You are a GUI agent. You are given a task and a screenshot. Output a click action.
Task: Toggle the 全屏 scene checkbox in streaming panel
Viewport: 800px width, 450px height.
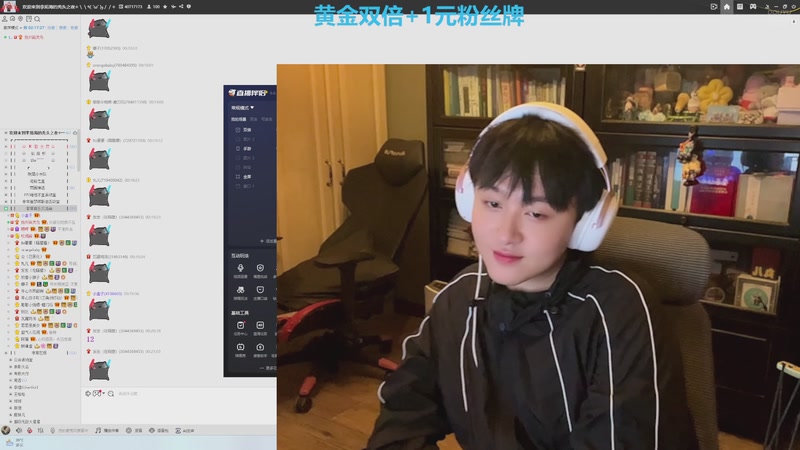[x=238, y=177]
